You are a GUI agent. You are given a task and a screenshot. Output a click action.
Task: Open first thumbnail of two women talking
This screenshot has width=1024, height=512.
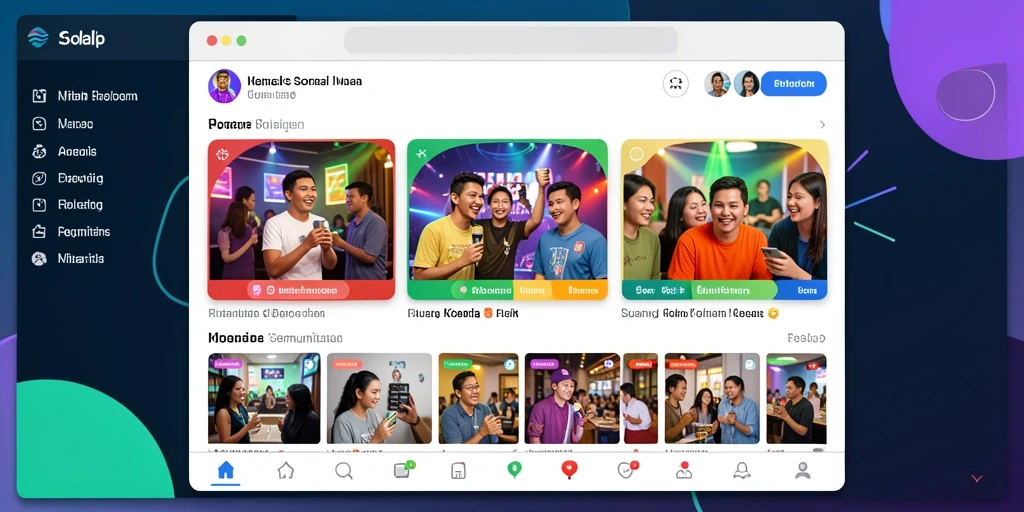click(x=264, y=398)
